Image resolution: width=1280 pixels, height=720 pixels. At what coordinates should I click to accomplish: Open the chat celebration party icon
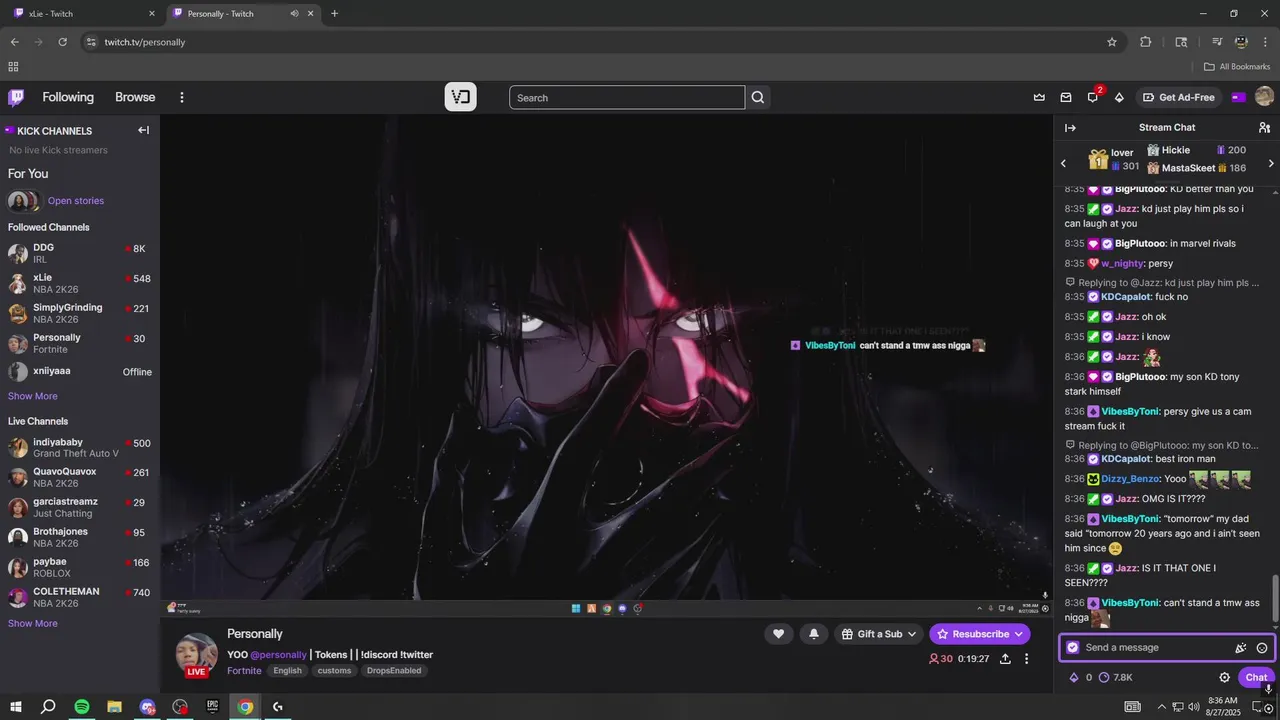click(x=1240, y=648)
